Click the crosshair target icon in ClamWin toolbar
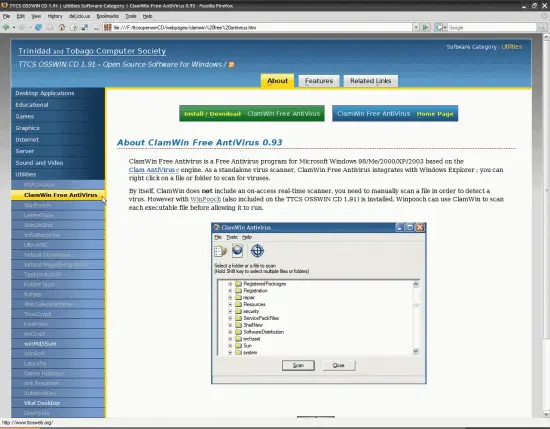 coord(257,251)
